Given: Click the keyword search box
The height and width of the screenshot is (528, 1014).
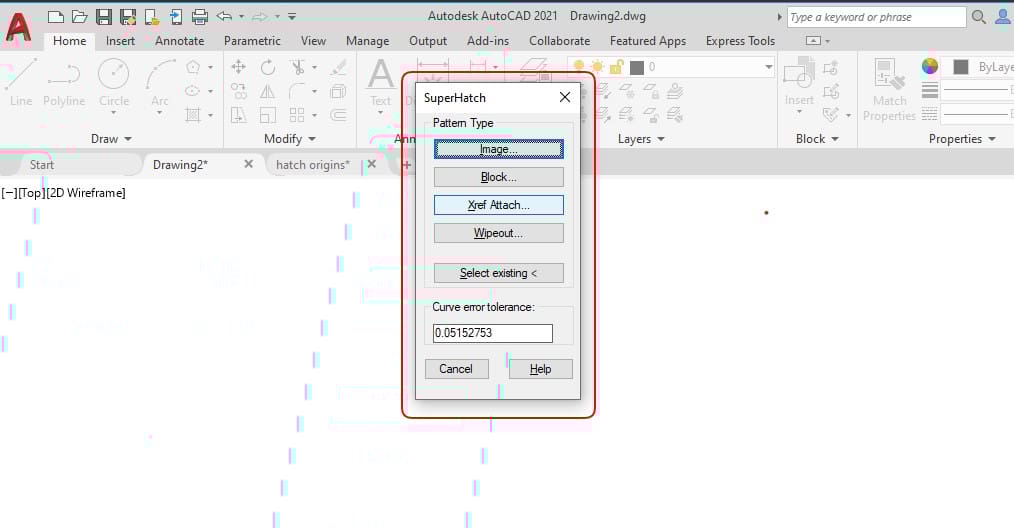Looking at the screenshot, I should [876, 17].
